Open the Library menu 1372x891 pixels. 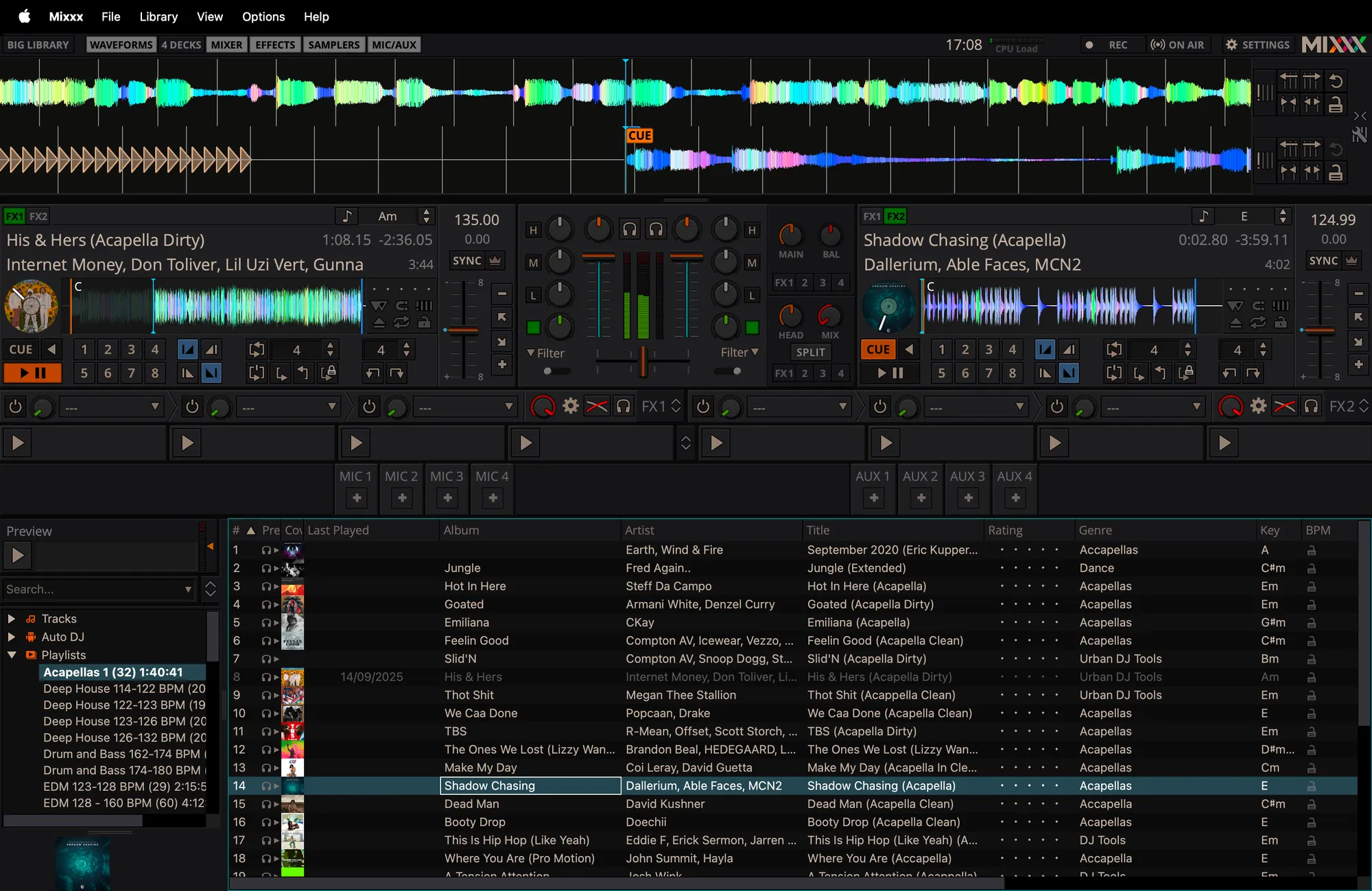point(158,16)
